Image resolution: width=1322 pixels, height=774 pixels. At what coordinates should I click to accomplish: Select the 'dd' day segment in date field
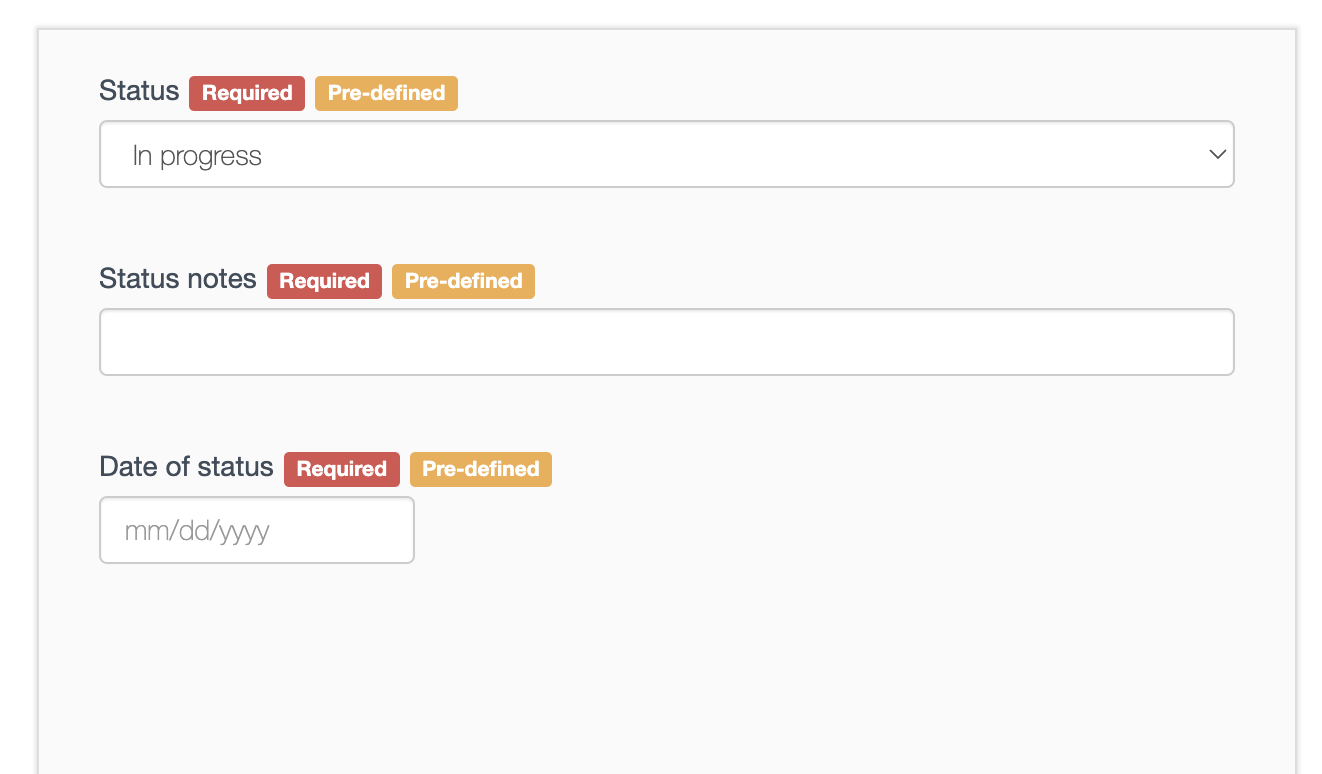[x=193, y=530]
